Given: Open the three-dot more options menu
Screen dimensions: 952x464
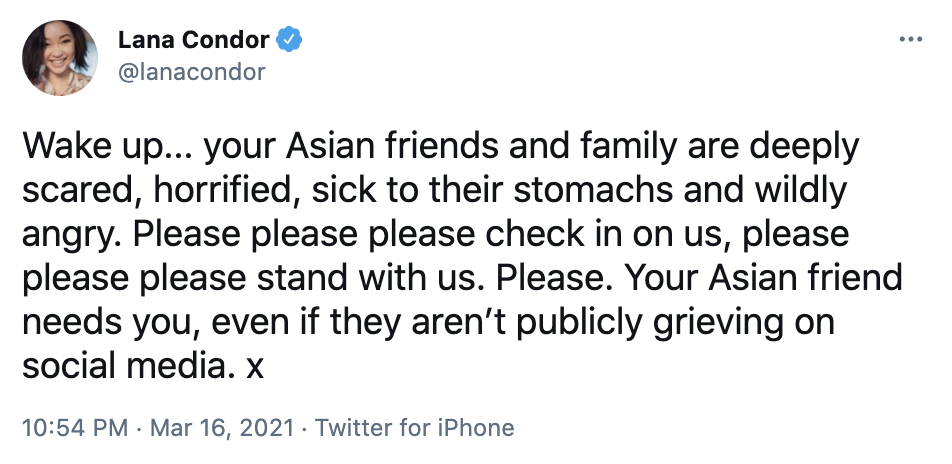Looking at the screenshot, I should tap(910, 40).
